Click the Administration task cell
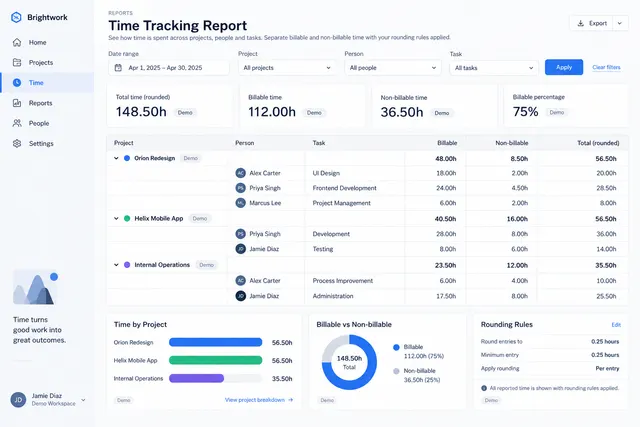The image size is (640, 427). pos(333,296)
